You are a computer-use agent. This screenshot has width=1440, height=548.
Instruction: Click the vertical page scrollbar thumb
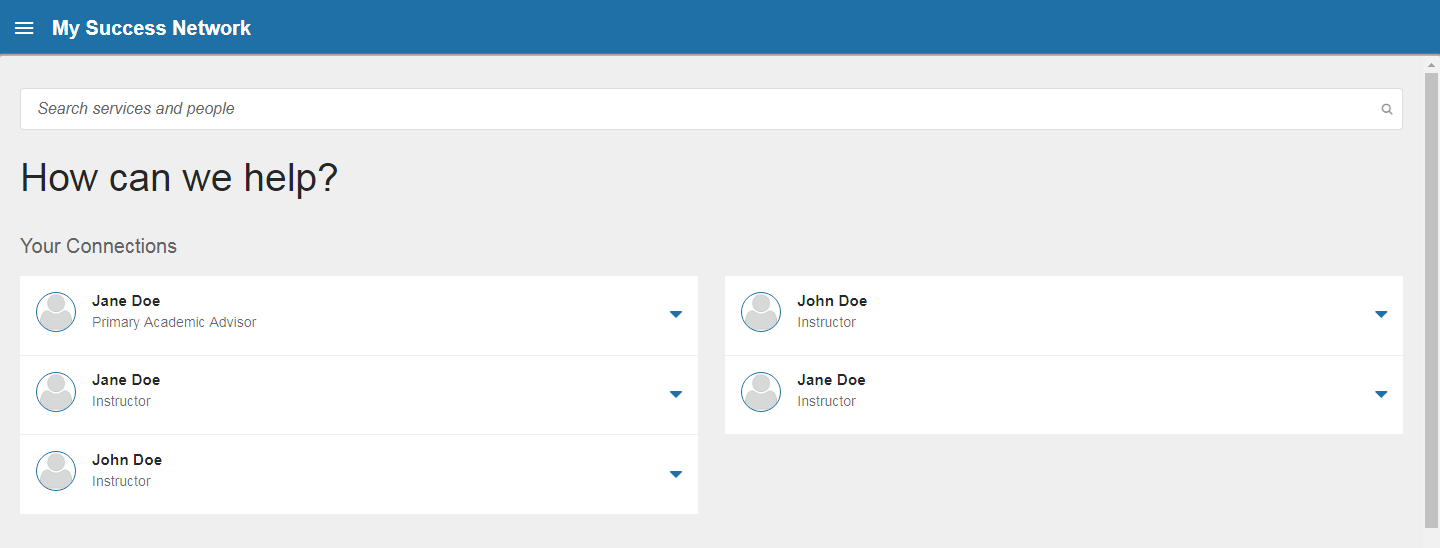click(x=1431, y=300)
